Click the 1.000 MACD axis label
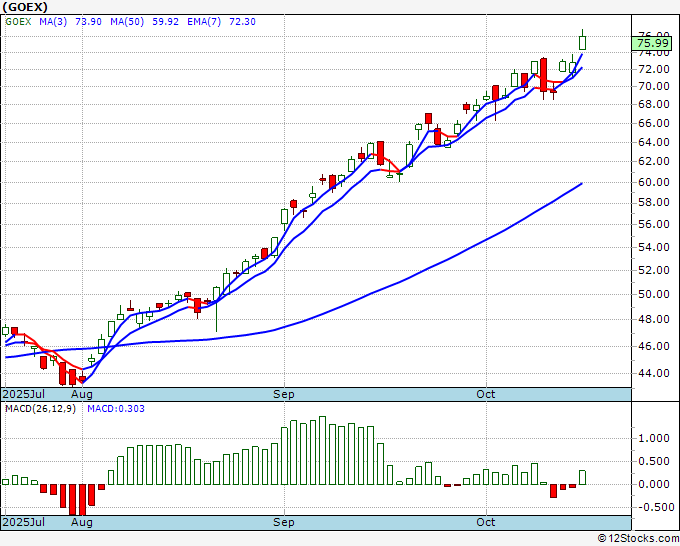This screenshot has width=680, height=546. [654, 438]
